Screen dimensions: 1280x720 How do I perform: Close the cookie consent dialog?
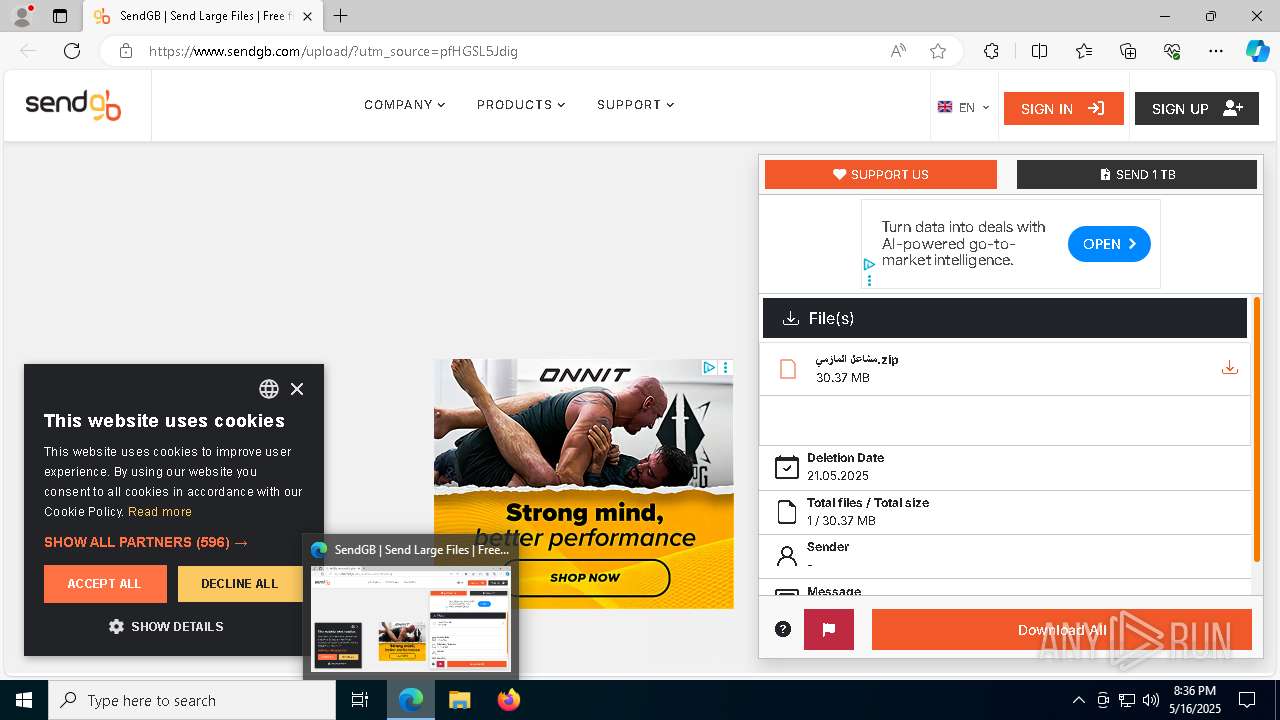(x=297, y=389)
